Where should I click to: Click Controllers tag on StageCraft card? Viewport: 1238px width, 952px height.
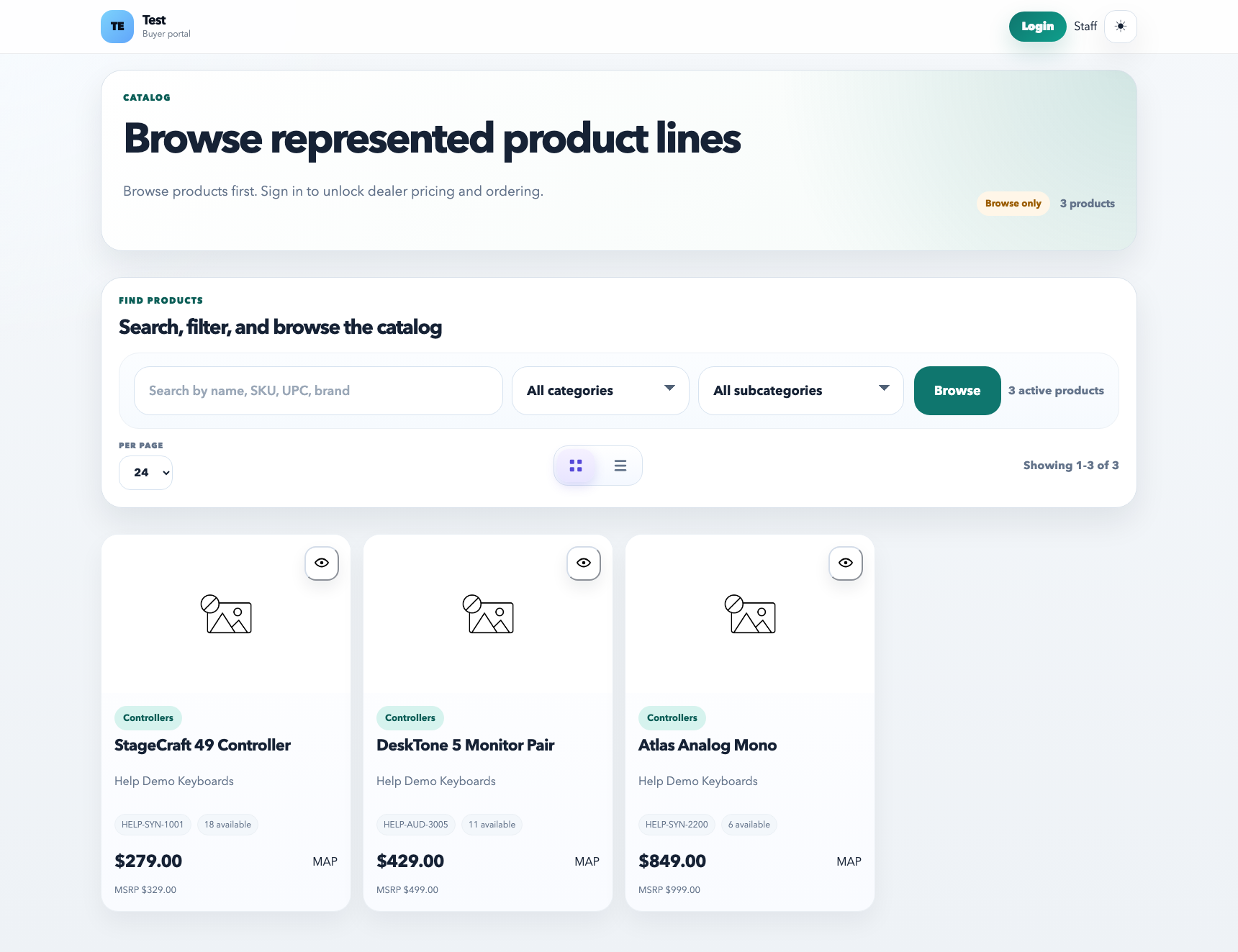148,717
